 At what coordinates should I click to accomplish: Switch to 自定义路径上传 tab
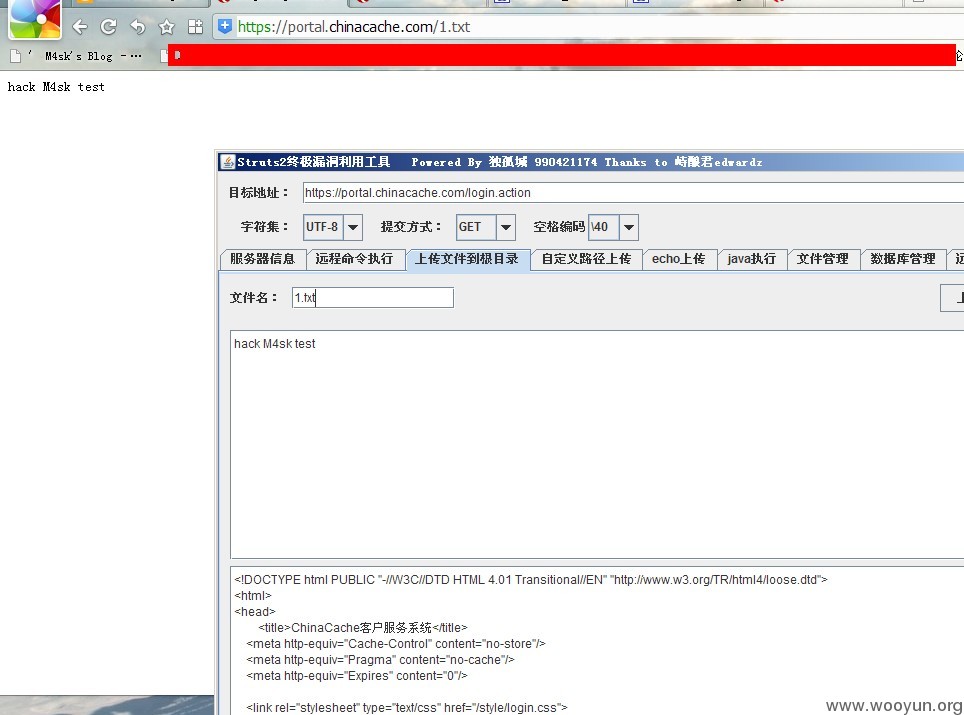[x=587, y=259]
